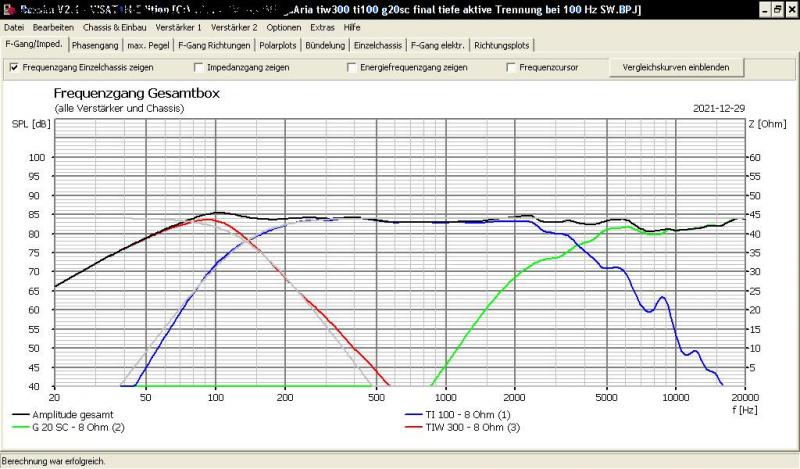Switch to the F-Gang Richtungen tab

tap(214, 45)
